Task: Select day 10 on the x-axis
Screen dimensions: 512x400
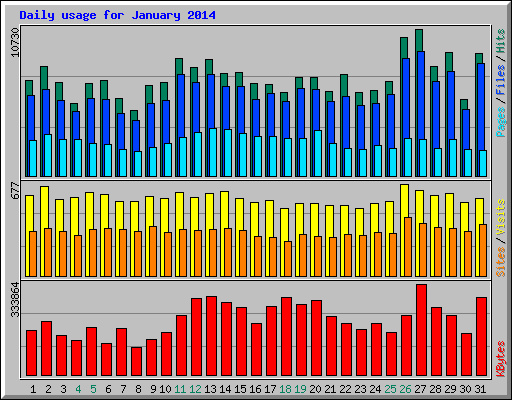Action: click(165, 389)
